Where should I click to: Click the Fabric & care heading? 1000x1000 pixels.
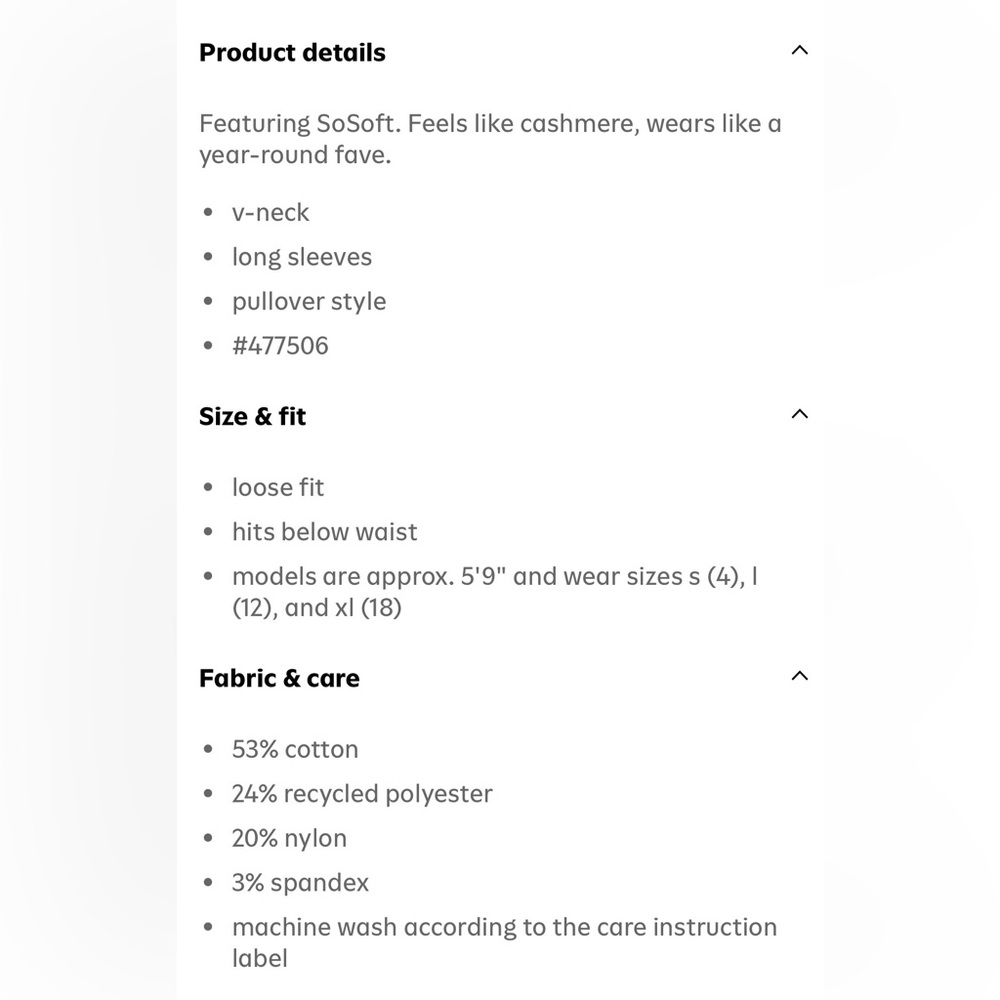pyautogui.click(x=279, y=678)
